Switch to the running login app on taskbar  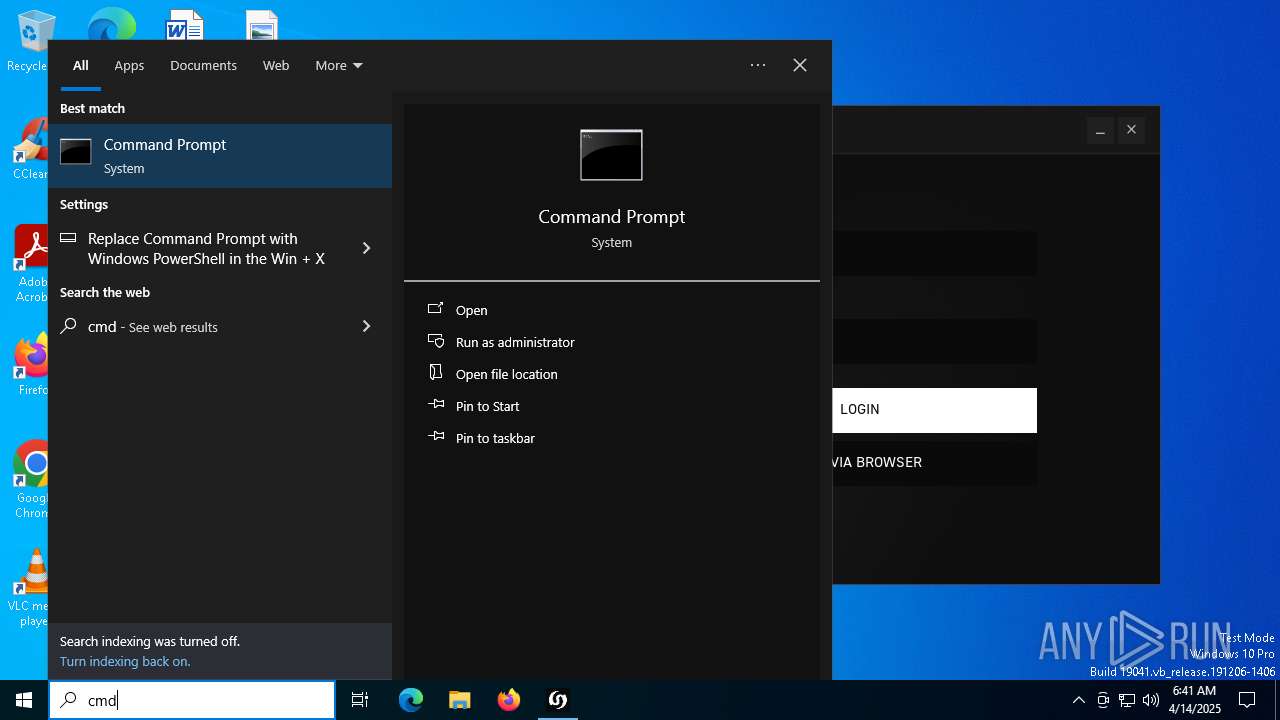pyautogui.click(x=558, y=700)
